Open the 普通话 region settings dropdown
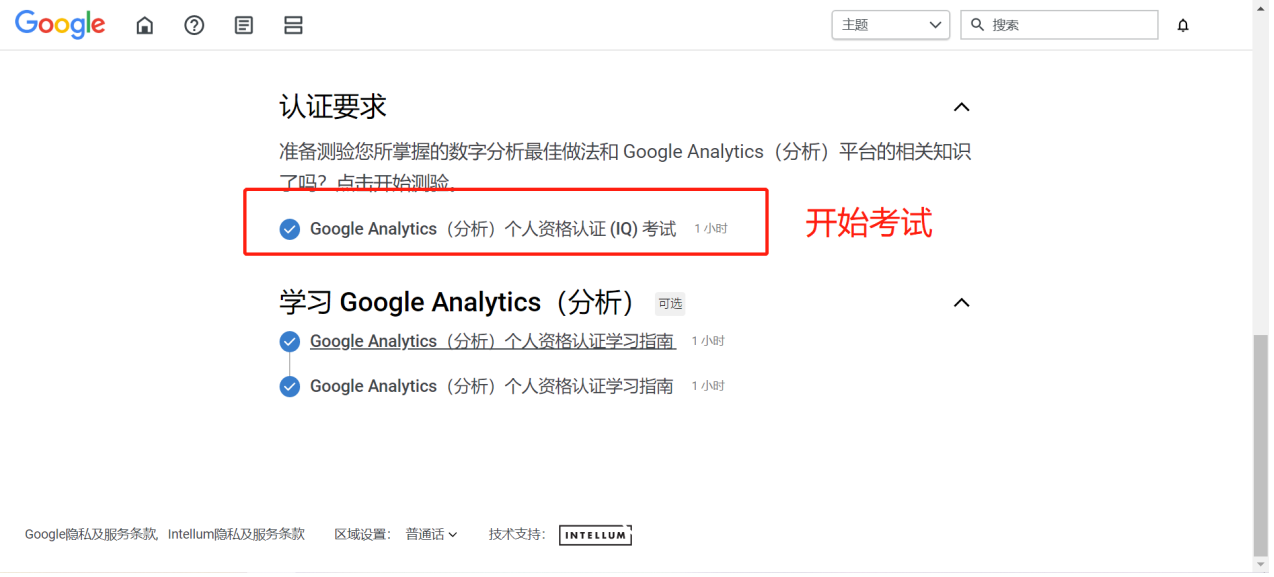1274x577 pixels. point(432,535)
